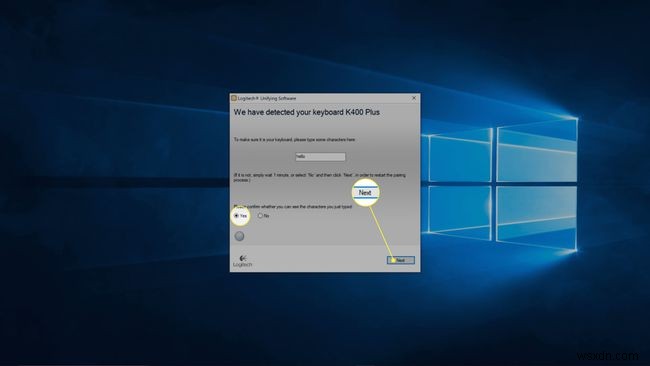Click the Logitech logo

coord(243,261)
